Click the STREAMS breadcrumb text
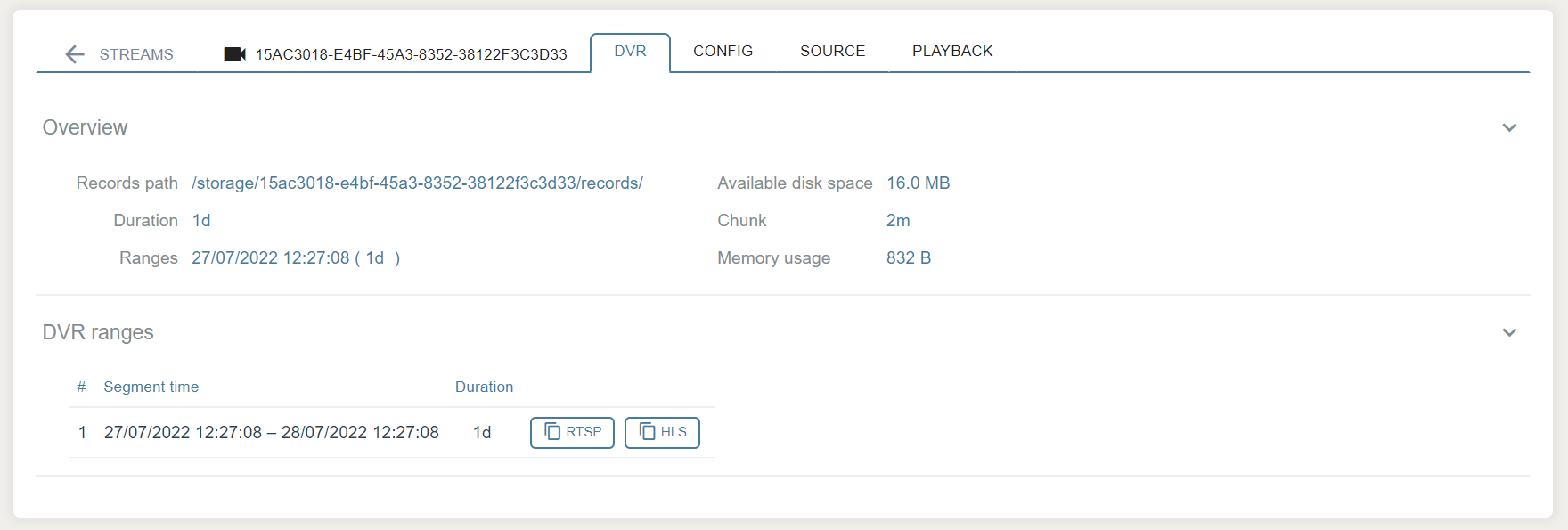Viewport: 1568px width, 530px height. point(136,54)
